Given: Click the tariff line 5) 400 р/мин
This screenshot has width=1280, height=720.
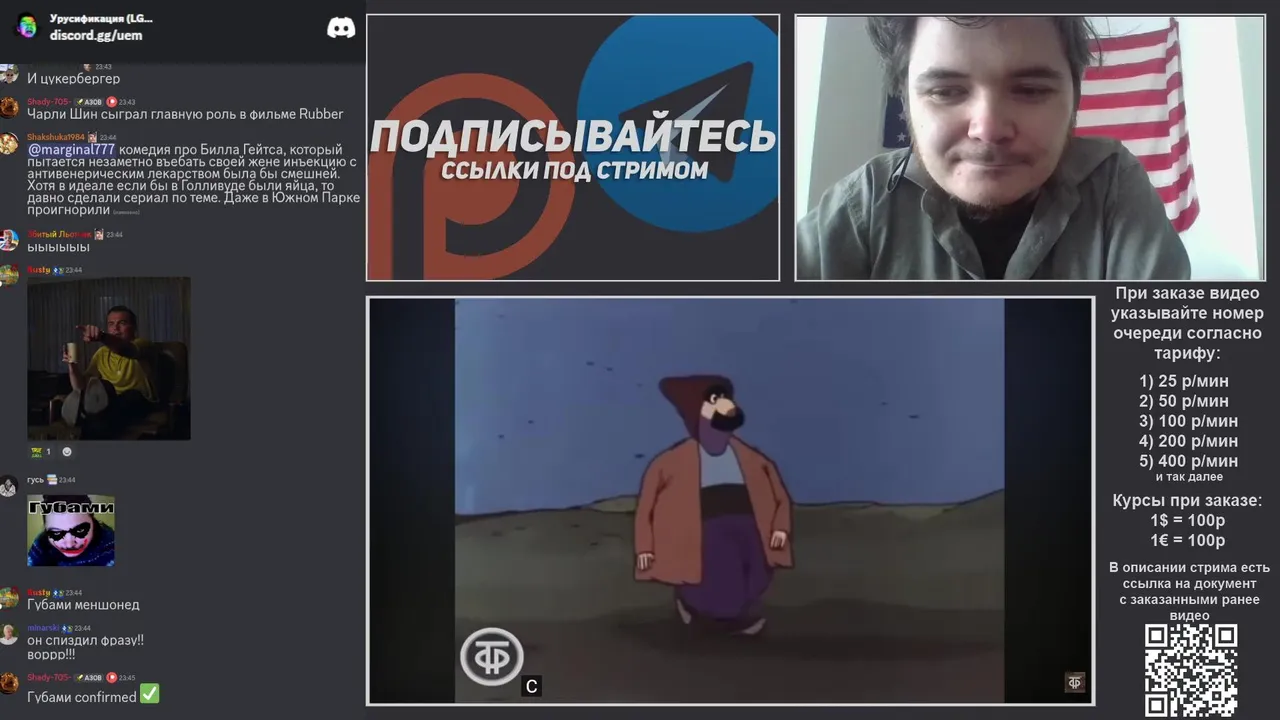Looking at the screenshot, I should point(1188,461).
